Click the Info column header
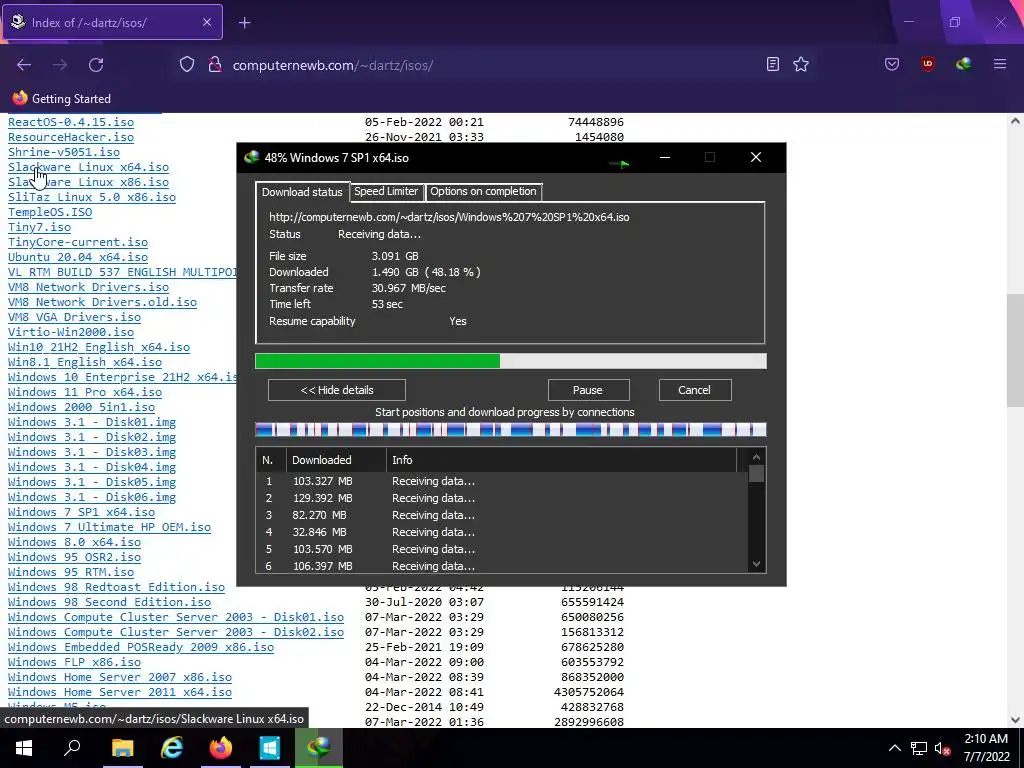 pos(561,460)
